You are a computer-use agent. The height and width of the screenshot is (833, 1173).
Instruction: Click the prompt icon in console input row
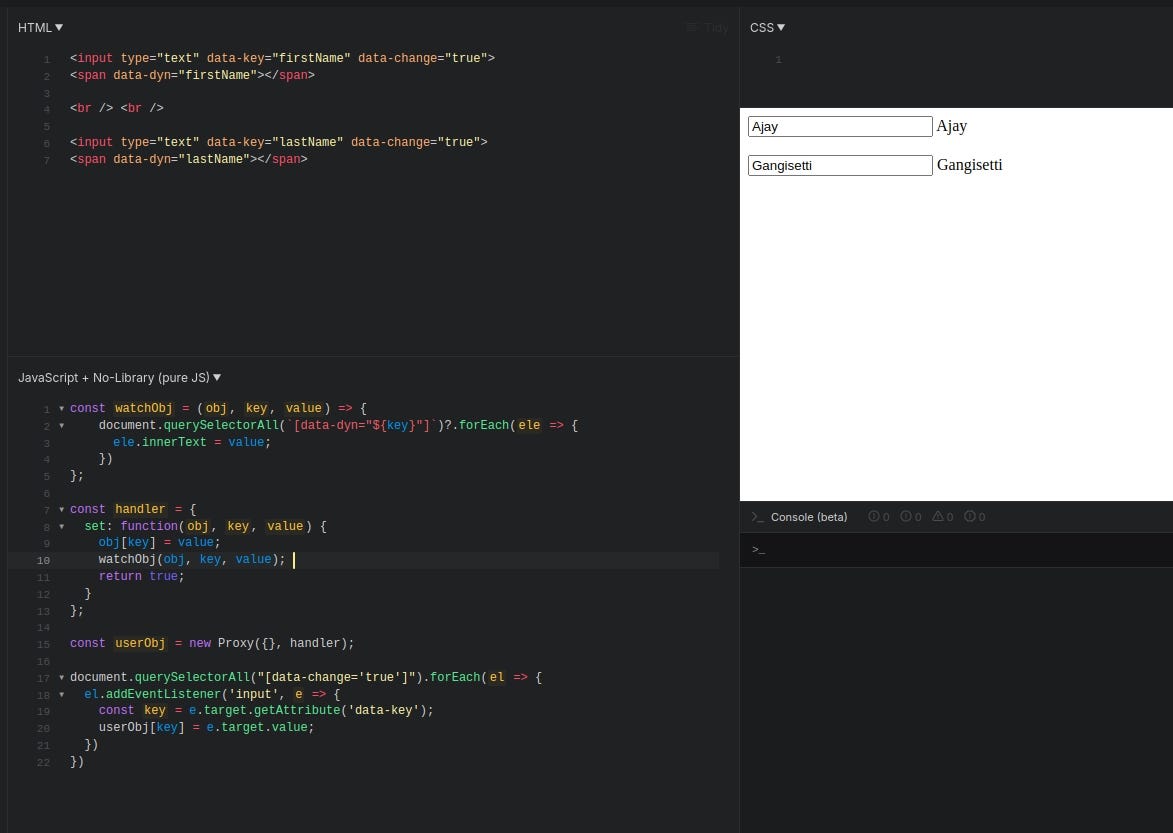[x=760, y=549]
